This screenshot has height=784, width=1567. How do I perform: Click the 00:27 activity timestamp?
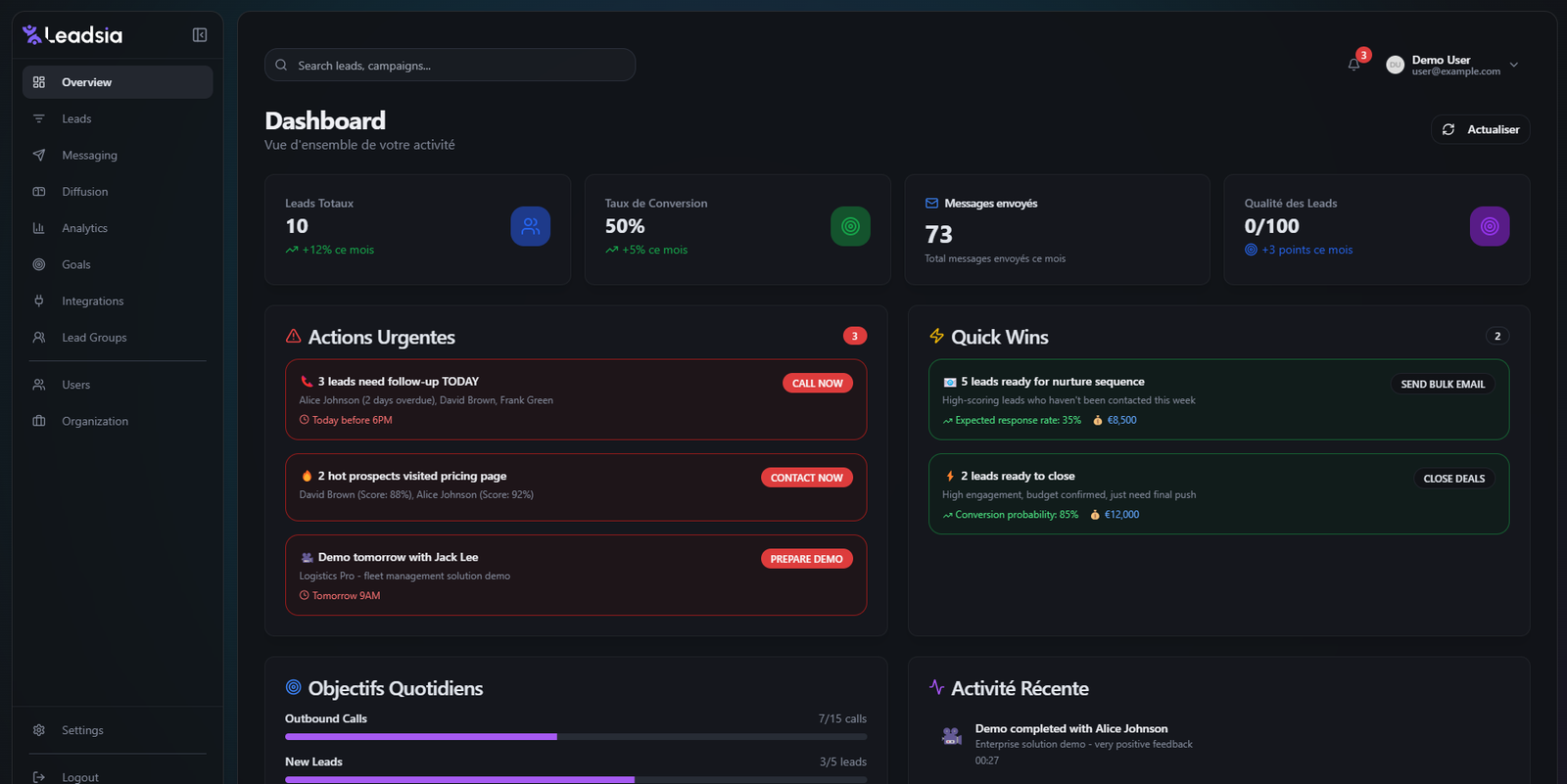[x=987, y=761]
